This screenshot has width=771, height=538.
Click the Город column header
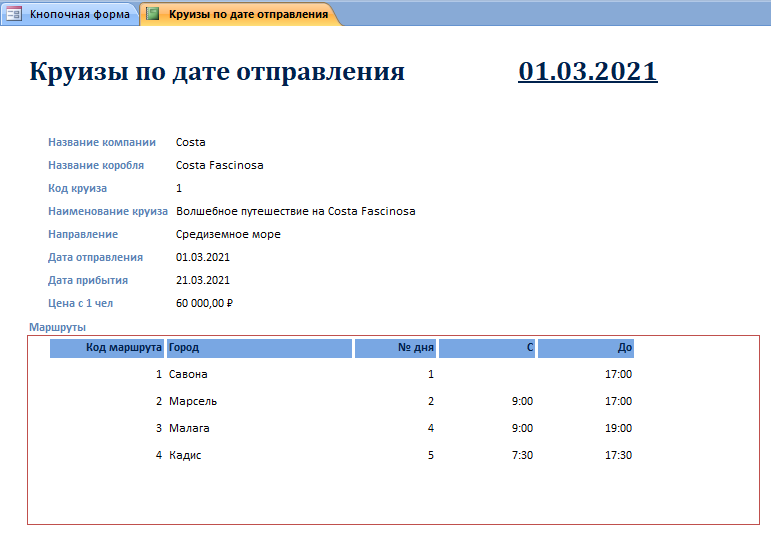point(259,348)
